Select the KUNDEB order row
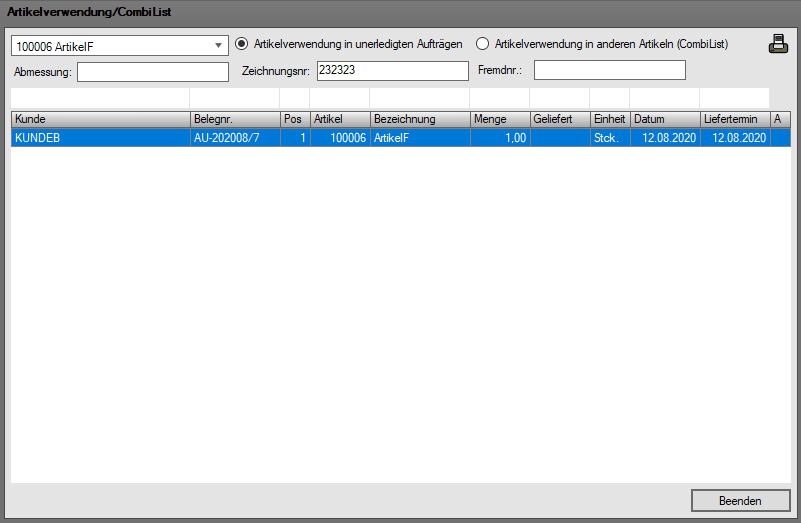 coord(100,138)
